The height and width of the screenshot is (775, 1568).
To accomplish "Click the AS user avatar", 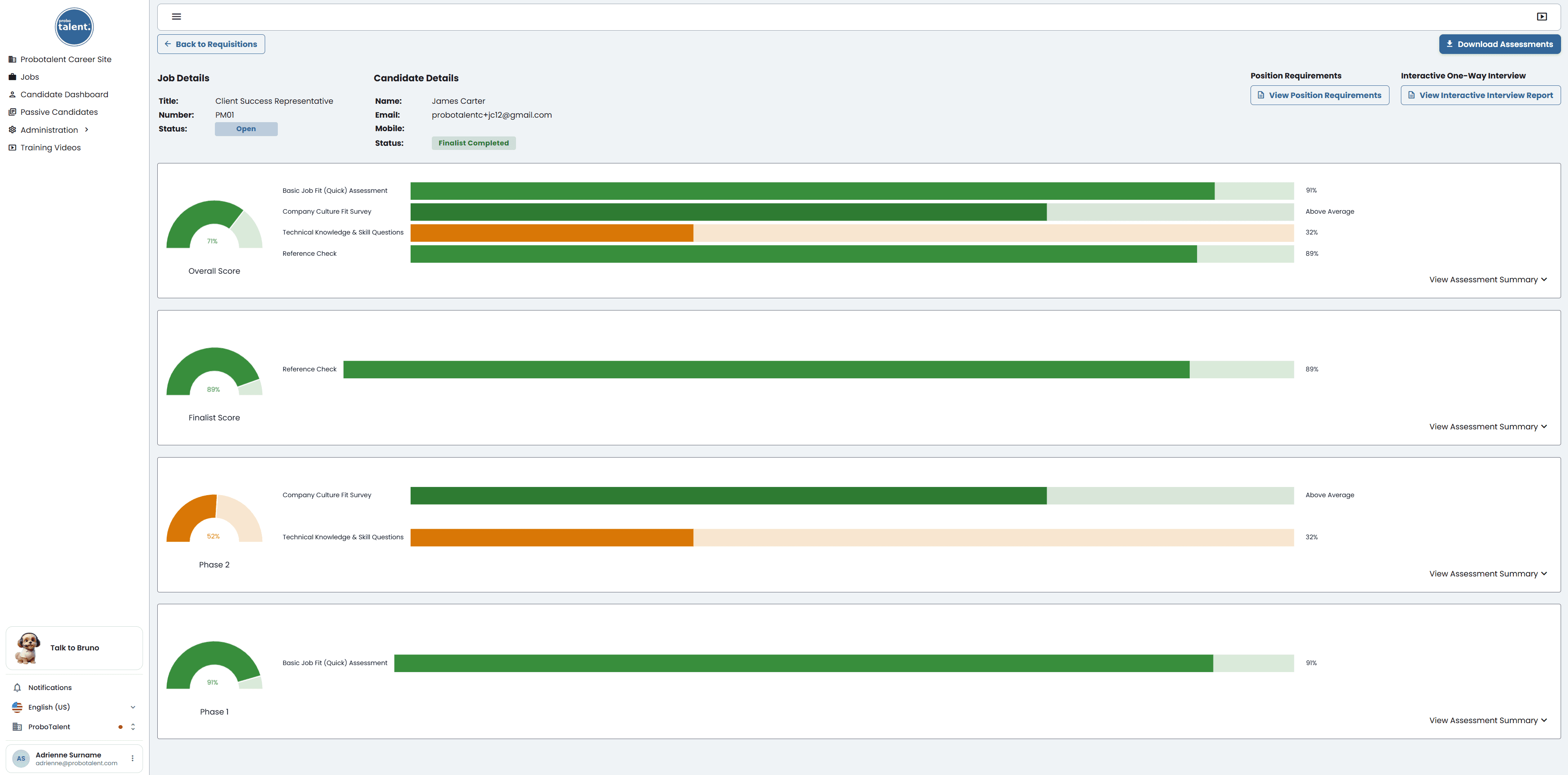I will [x=21, y=759].
